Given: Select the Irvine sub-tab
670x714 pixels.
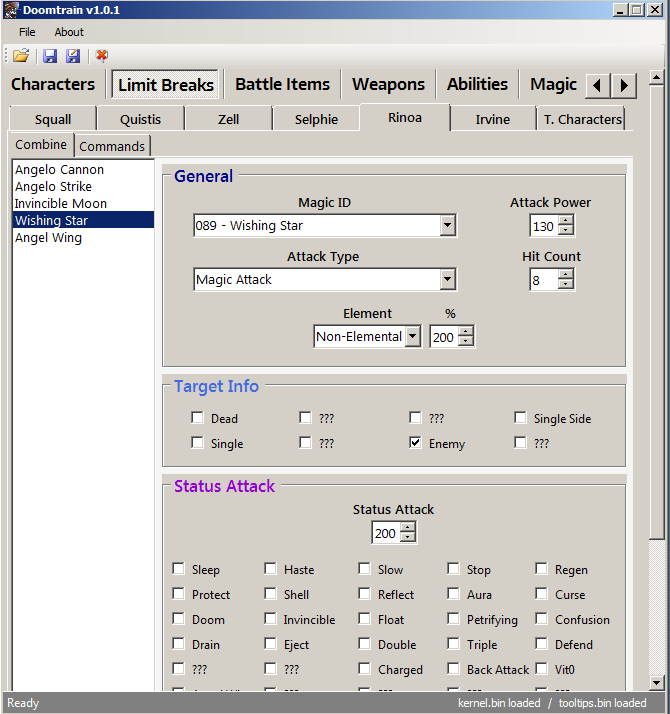Looking at the screenshot, I should (492, 119).
